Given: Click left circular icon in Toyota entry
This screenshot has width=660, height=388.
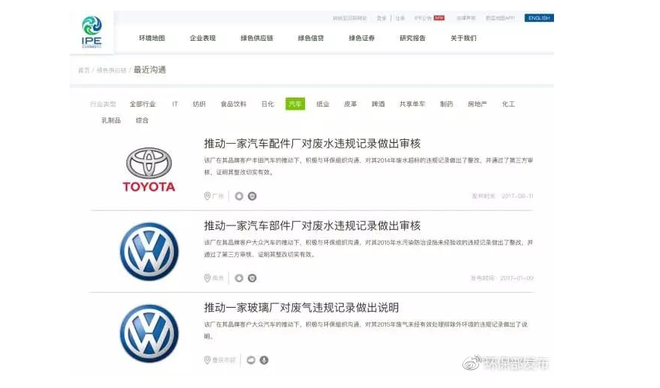Looking at the screenshot, I should point(239,196).
